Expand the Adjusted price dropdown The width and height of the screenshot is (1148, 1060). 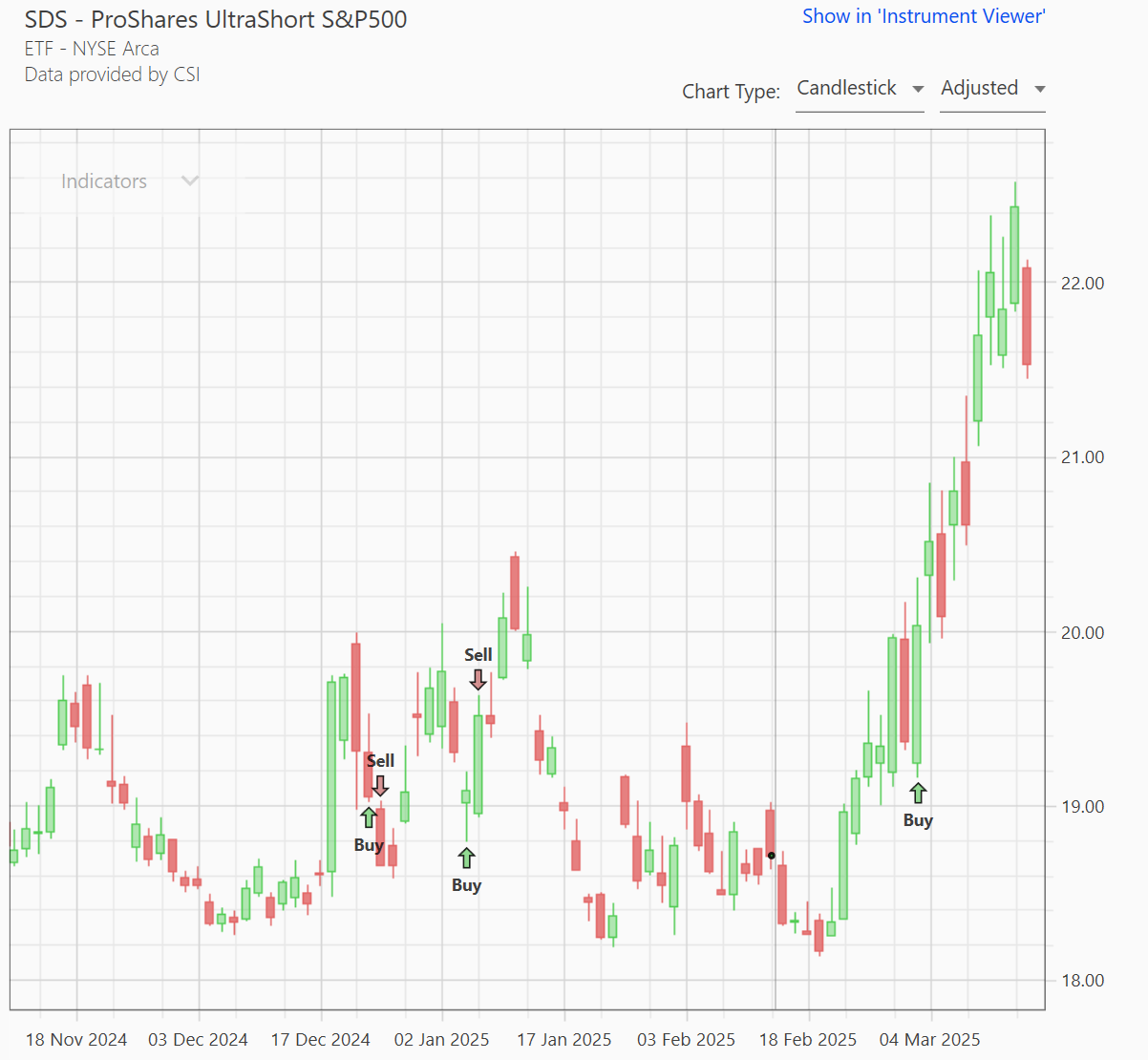click(x=992, y=89)
